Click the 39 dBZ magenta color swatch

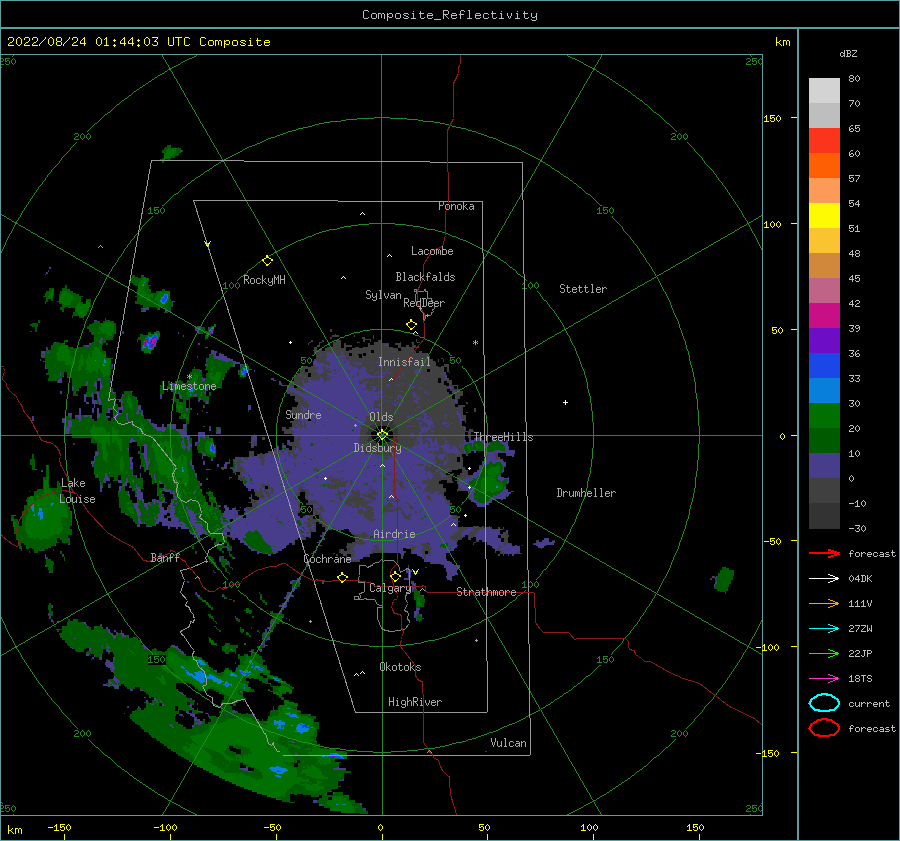(824, 316)
